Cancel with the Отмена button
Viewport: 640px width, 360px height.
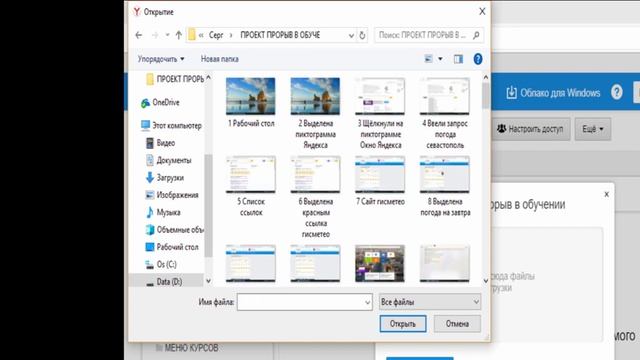point(457,324)
